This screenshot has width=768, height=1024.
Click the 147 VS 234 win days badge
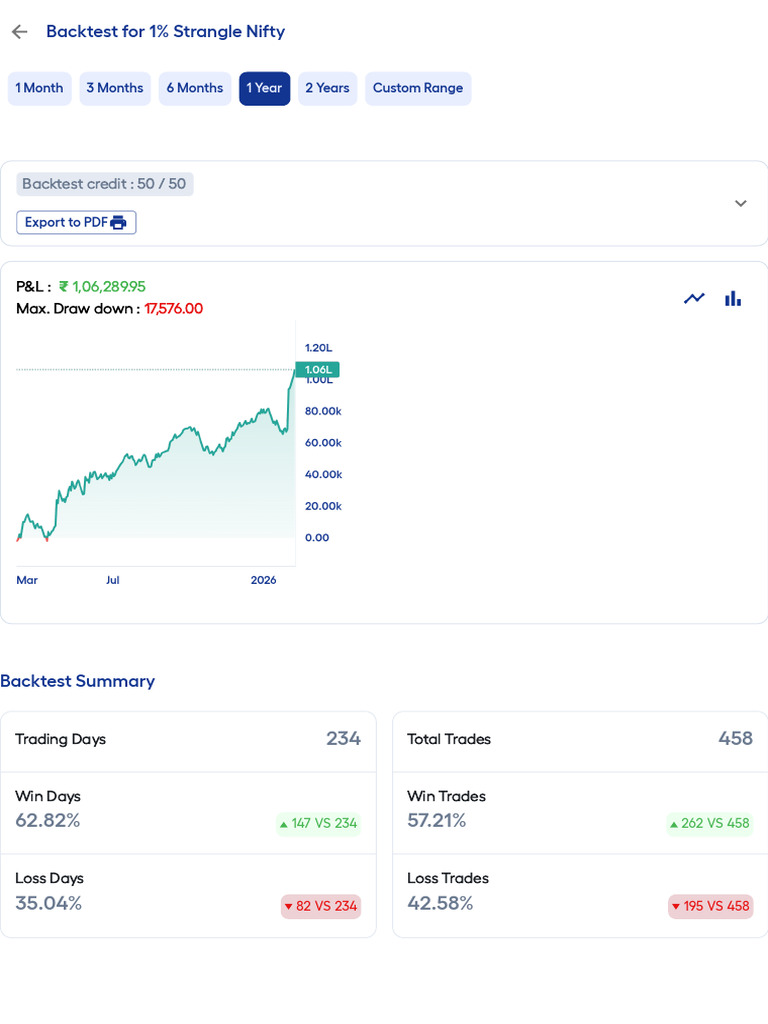pos(319,824)
